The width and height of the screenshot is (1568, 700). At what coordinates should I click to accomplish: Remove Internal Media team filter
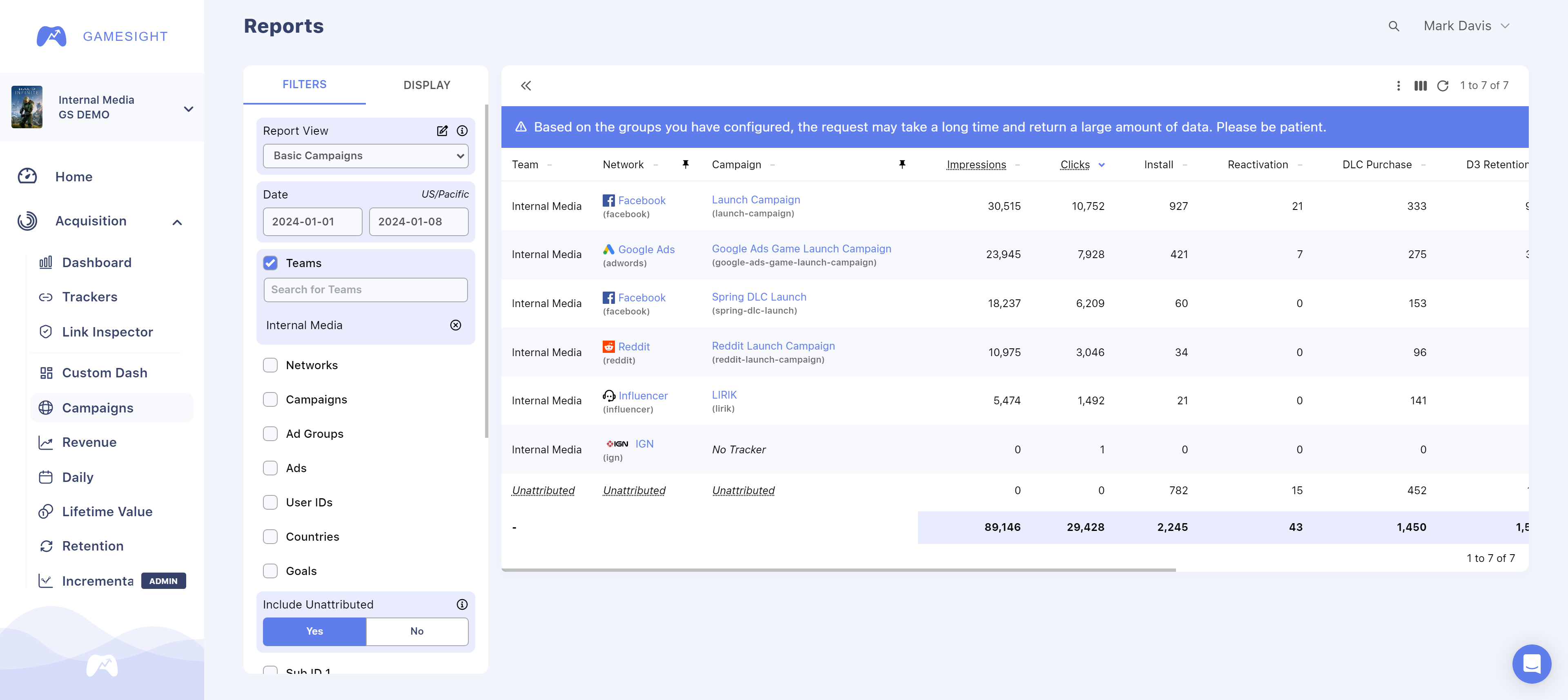455,325
